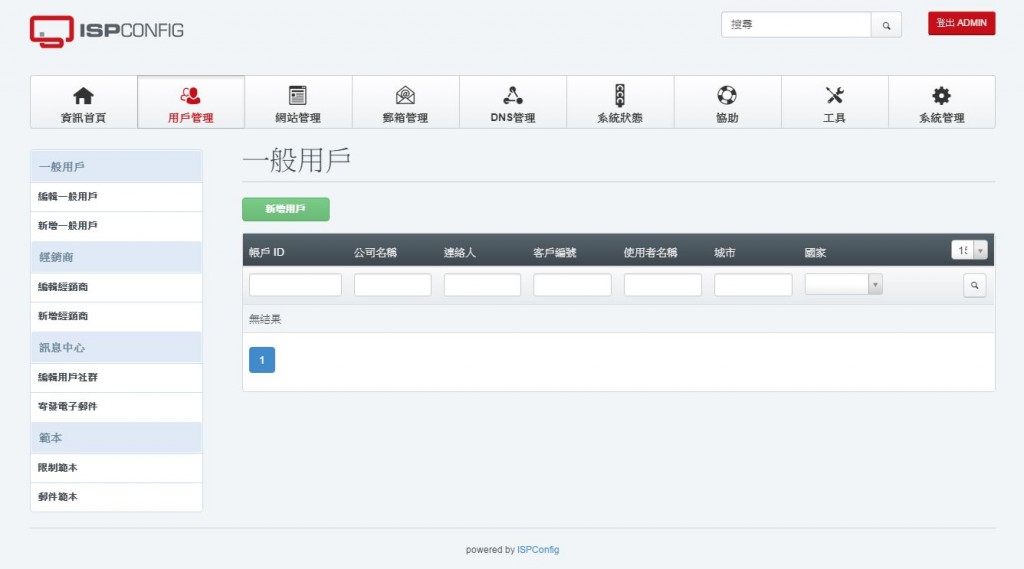Sort by 連絡人 column header

(460, 252)
